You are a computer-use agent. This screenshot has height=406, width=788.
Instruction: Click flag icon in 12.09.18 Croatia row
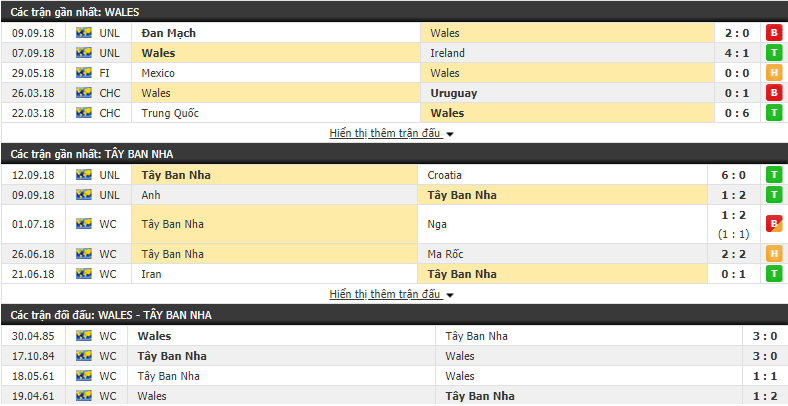83,175
